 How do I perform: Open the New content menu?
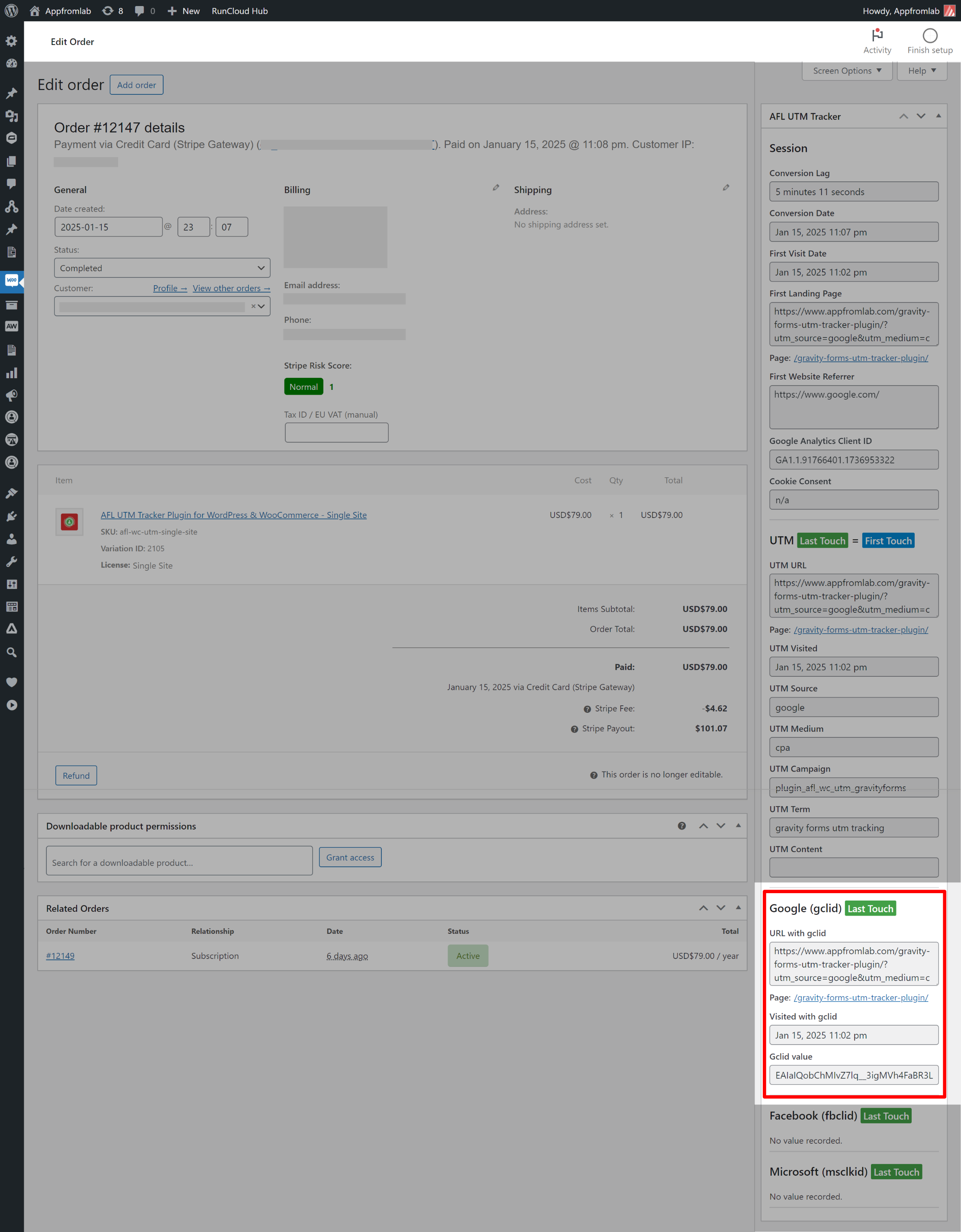coord(184,11)
